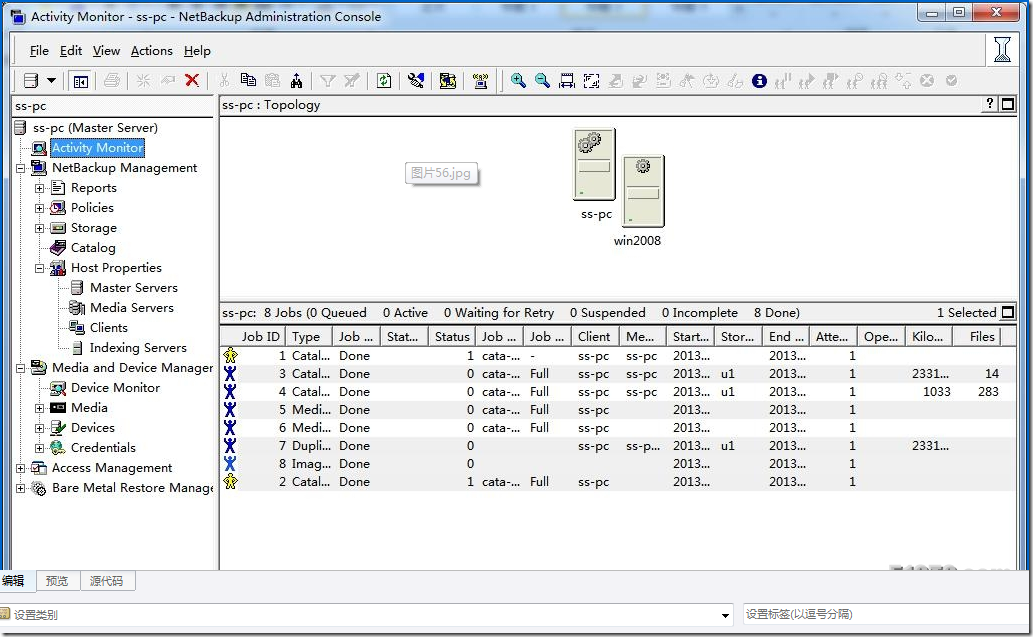Sort jobs by the Type column
This screenshot has height=637, width=1033.
pos(308,337)
